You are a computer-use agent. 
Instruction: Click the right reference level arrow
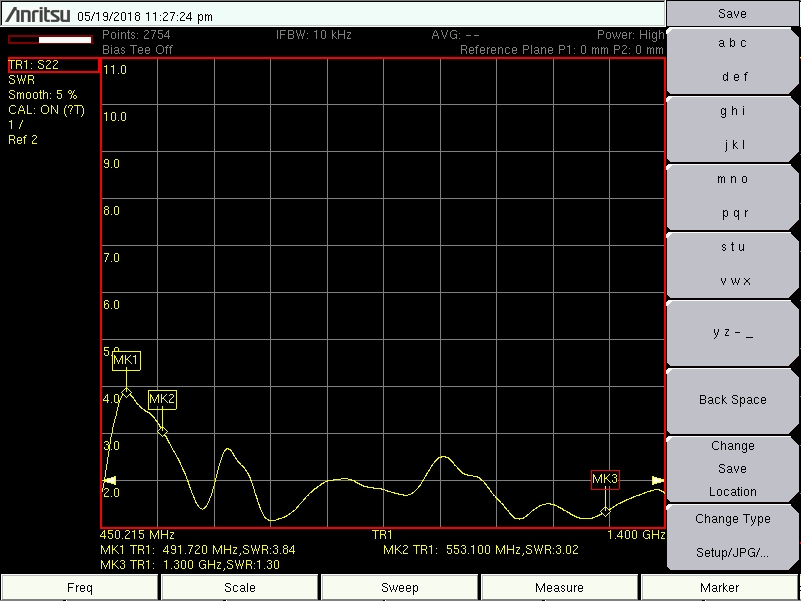point(657,481)
